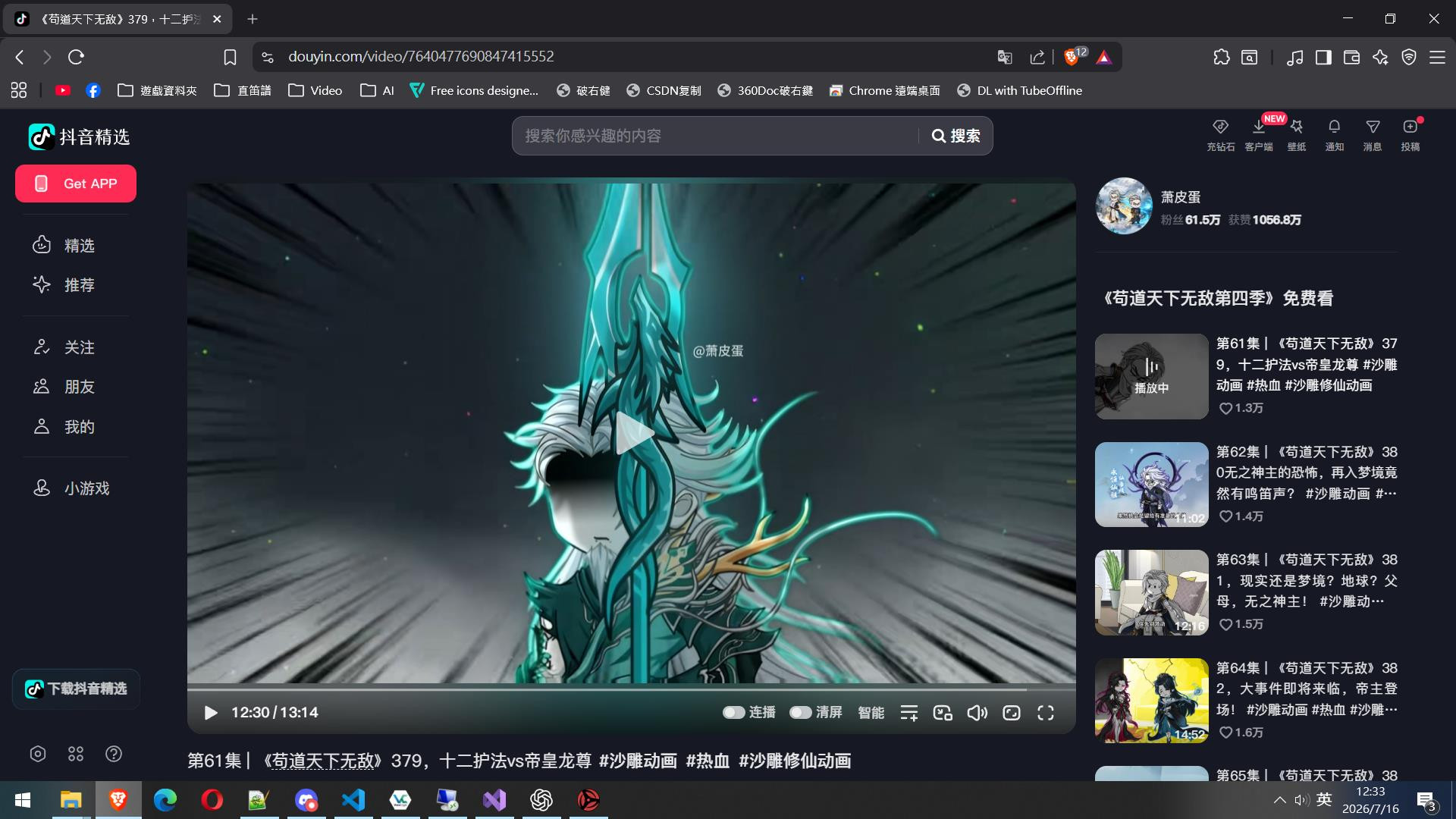Open the YouTube bookmark icon
Image resolution: width=1456 pixels, height=819 pixels.
(63, 90)
